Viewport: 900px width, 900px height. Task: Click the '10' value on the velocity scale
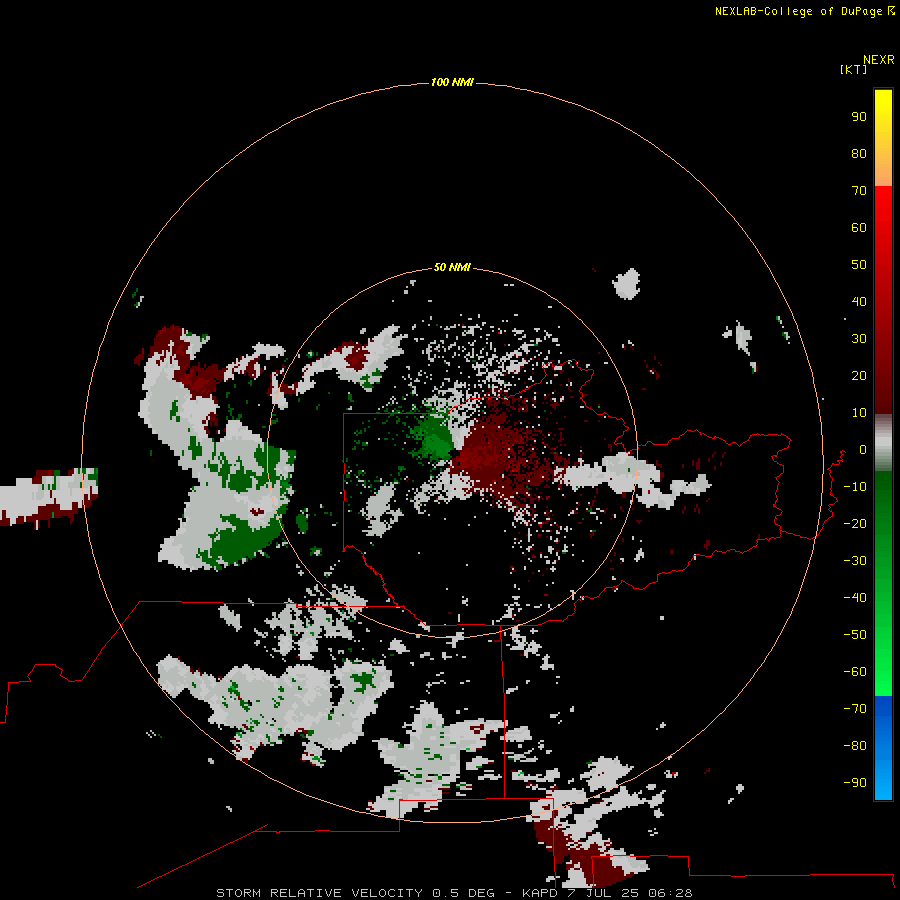click(x=859, y=413)
